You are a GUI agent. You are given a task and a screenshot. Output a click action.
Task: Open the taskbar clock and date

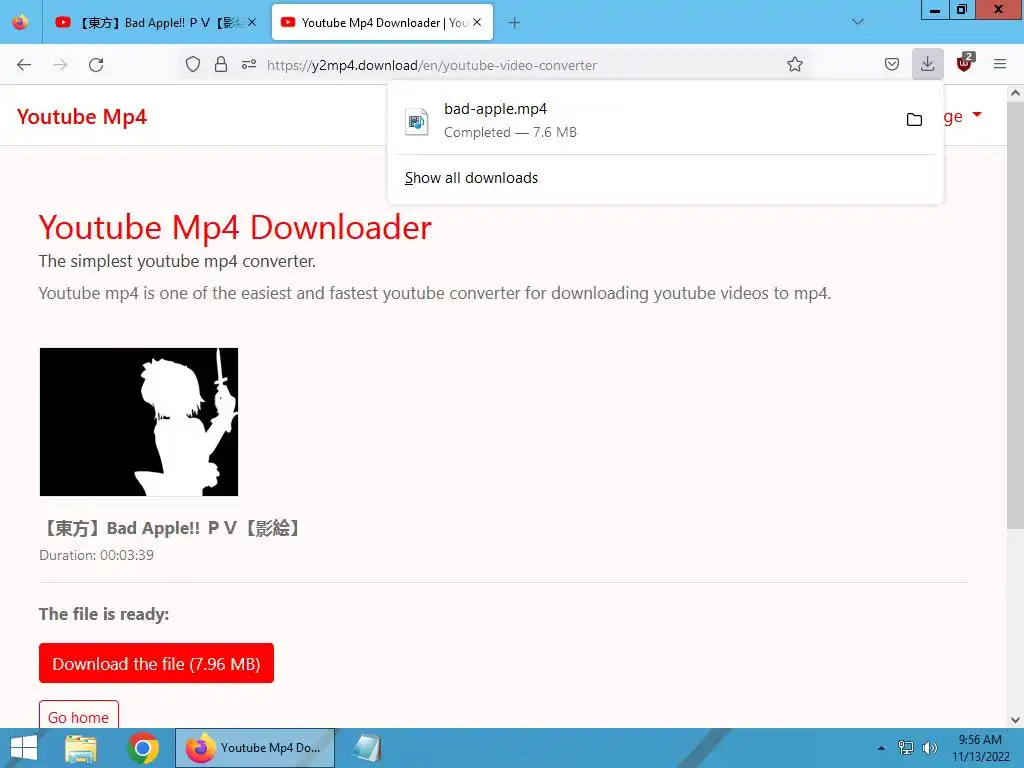point(980,748)
